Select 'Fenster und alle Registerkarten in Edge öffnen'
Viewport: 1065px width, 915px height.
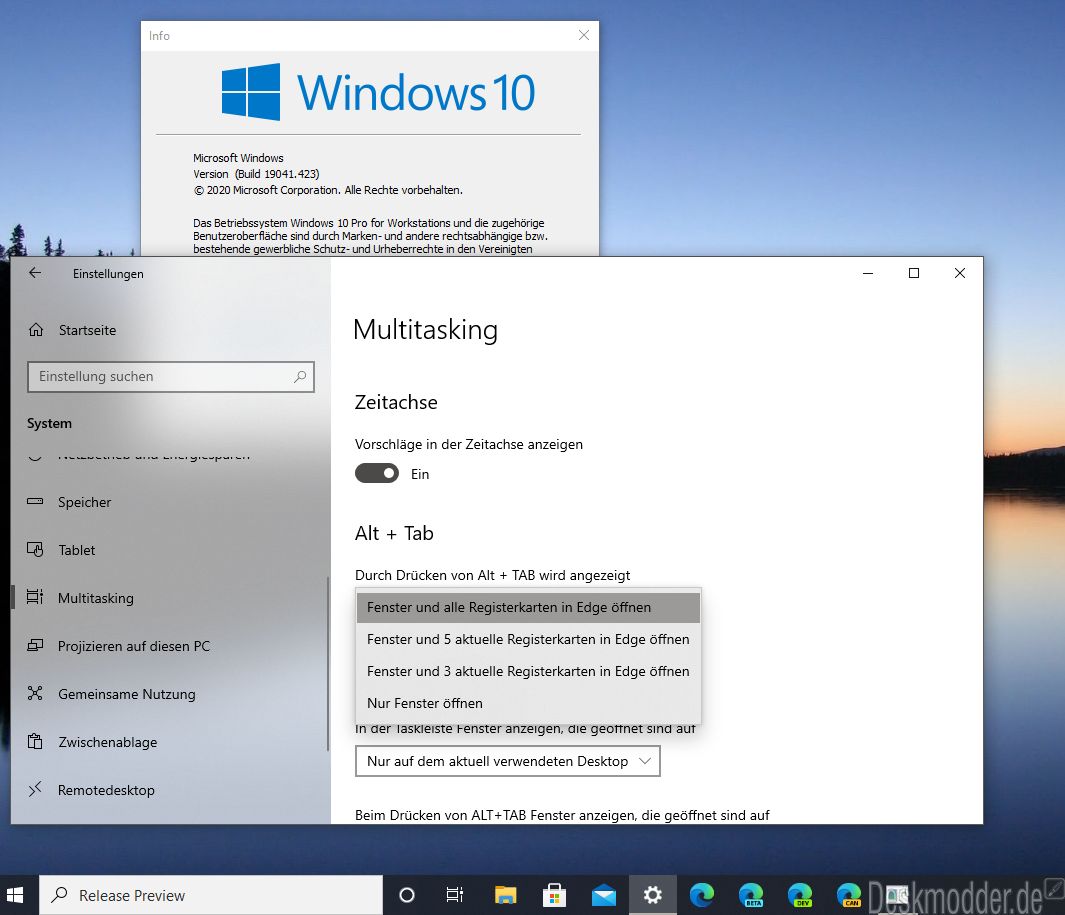528,607
